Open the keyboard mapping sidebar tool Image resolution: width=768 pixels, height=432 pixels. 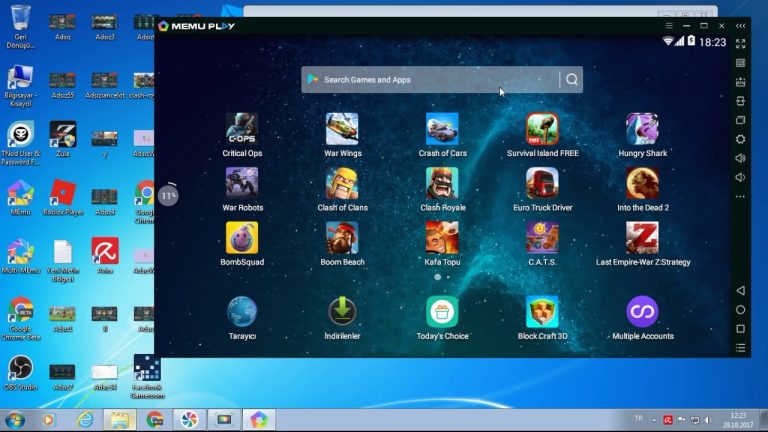click(741, 63)
